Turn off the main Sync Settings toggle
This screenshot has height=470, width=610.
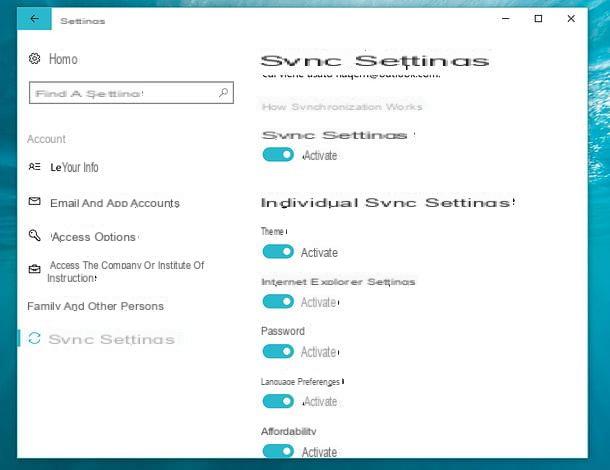[x=278, y=155]
